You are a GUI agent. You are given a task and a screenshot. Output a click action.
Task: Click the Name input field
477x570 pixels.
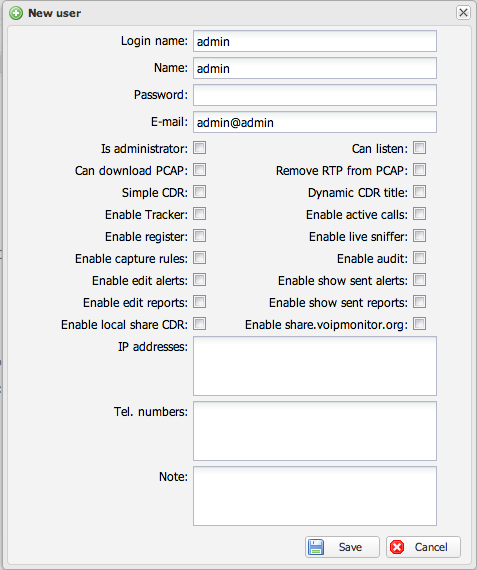315,68
